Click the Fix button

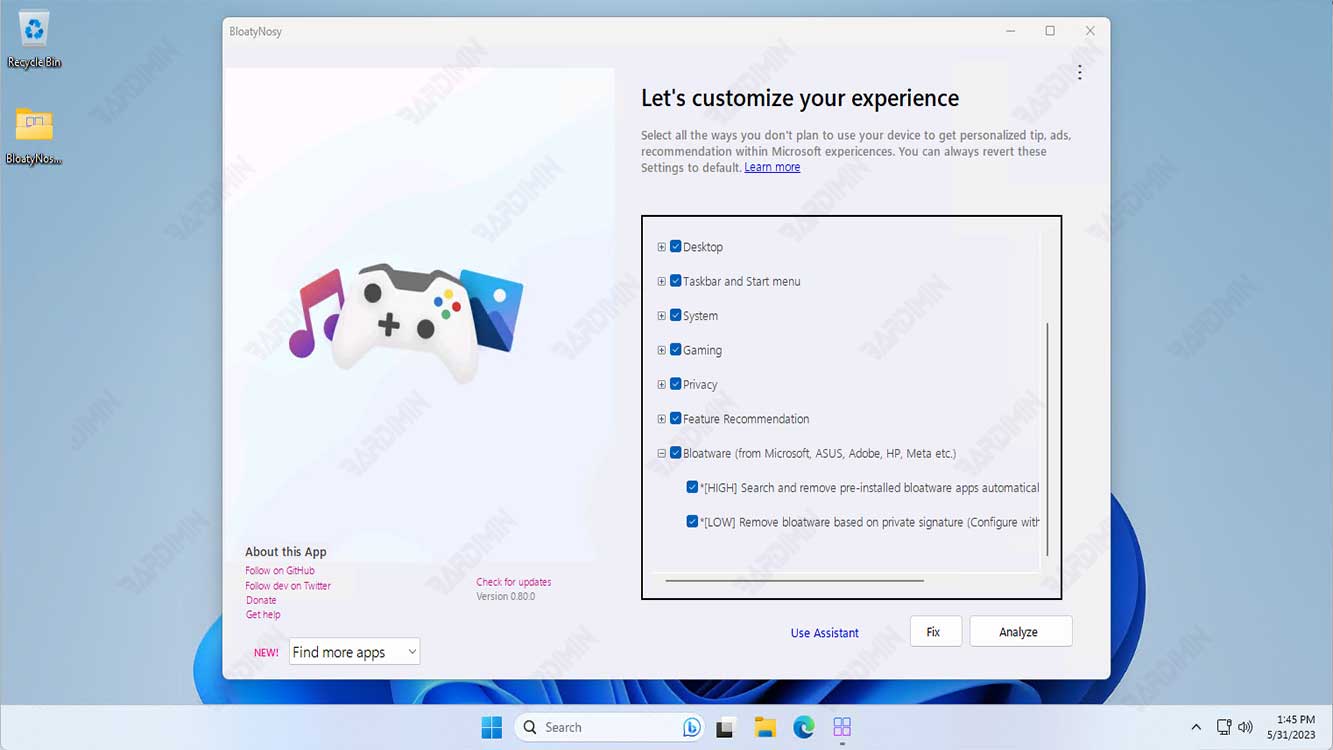click(936, 632)
